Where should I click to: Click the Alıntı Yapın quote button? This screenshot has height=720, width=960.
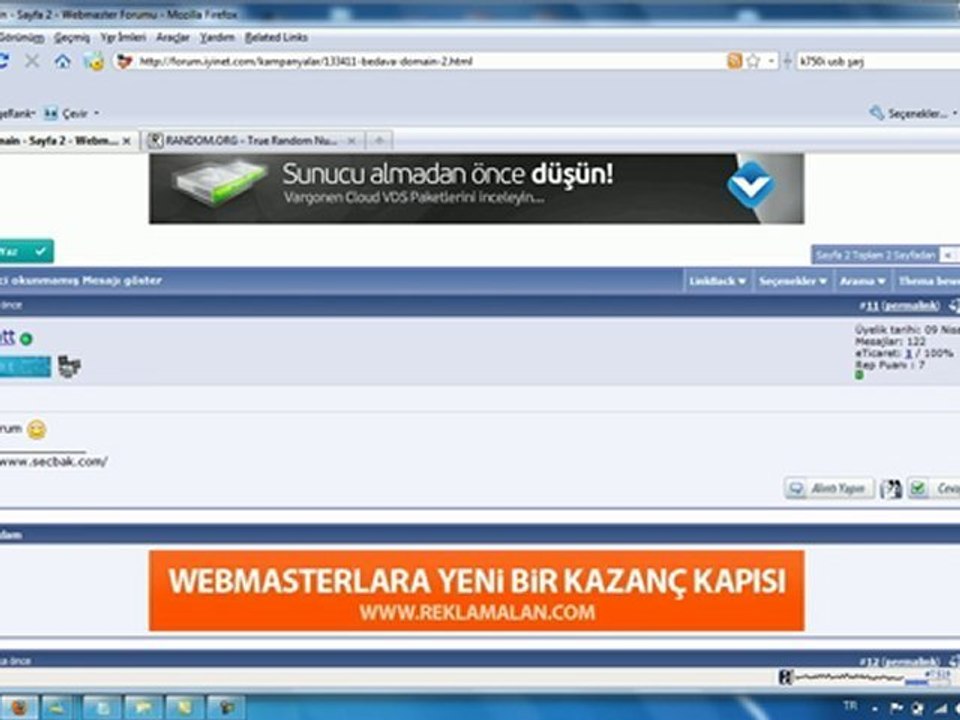click(829, 489)
